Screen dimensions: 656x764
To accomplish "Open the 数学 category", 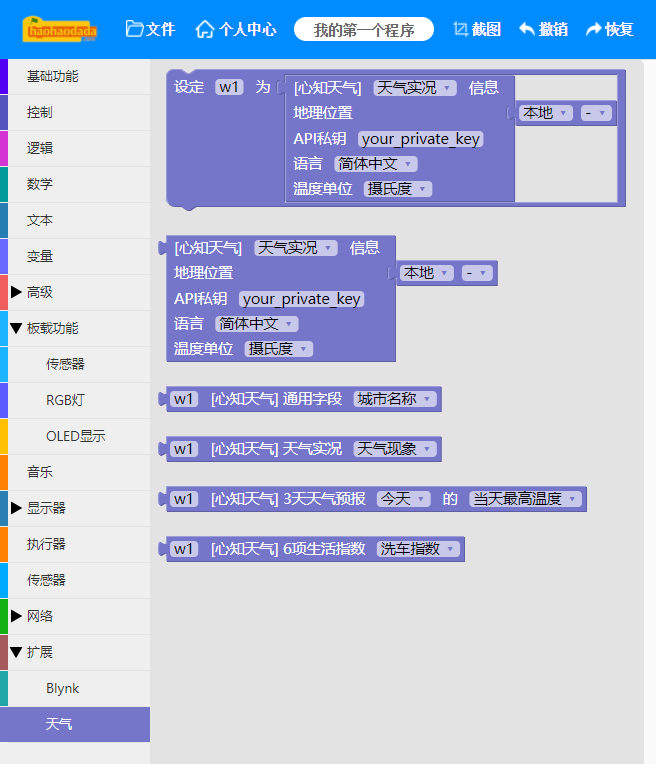I will 75,185.
